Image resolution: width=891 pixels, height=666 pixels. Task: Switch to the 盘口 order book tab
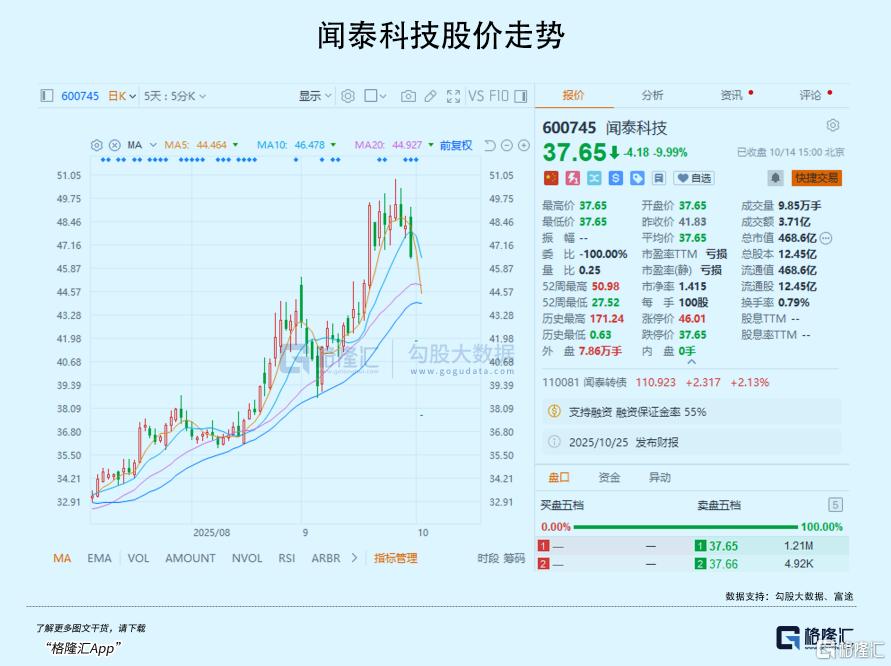coord(559,477)
